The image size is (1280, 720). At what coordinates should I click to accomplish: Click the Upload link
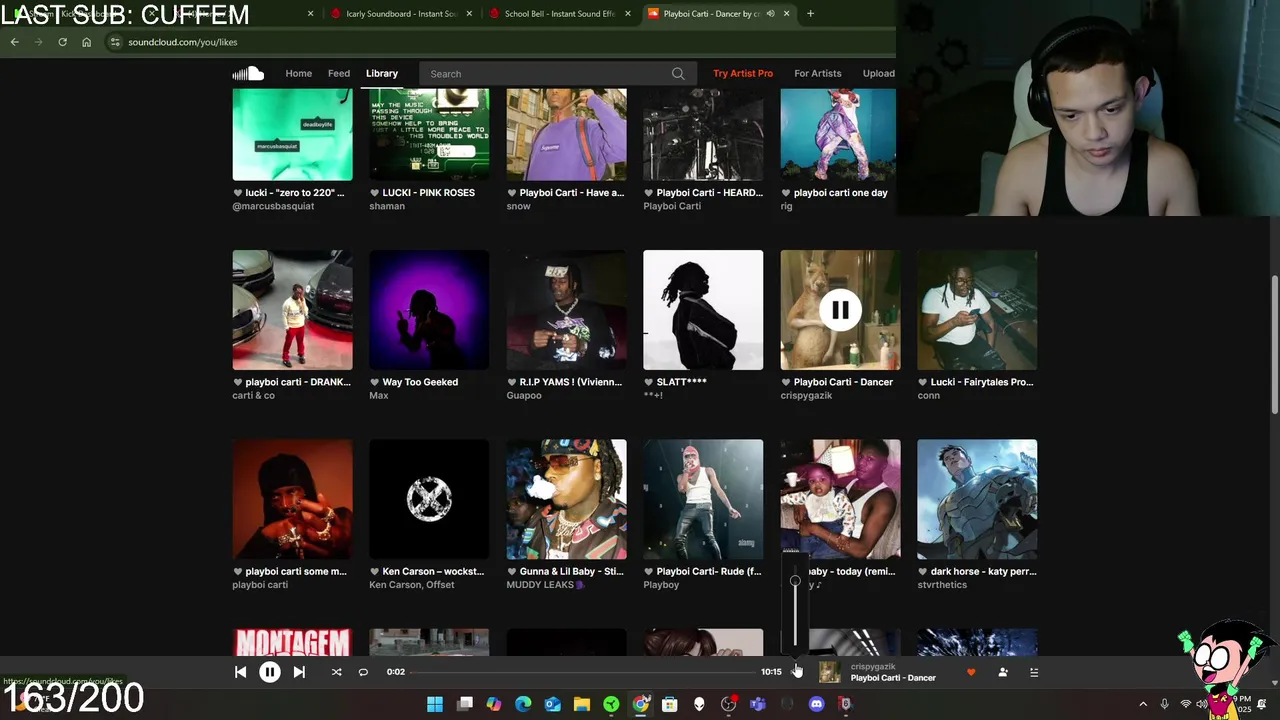pos(879,73)
